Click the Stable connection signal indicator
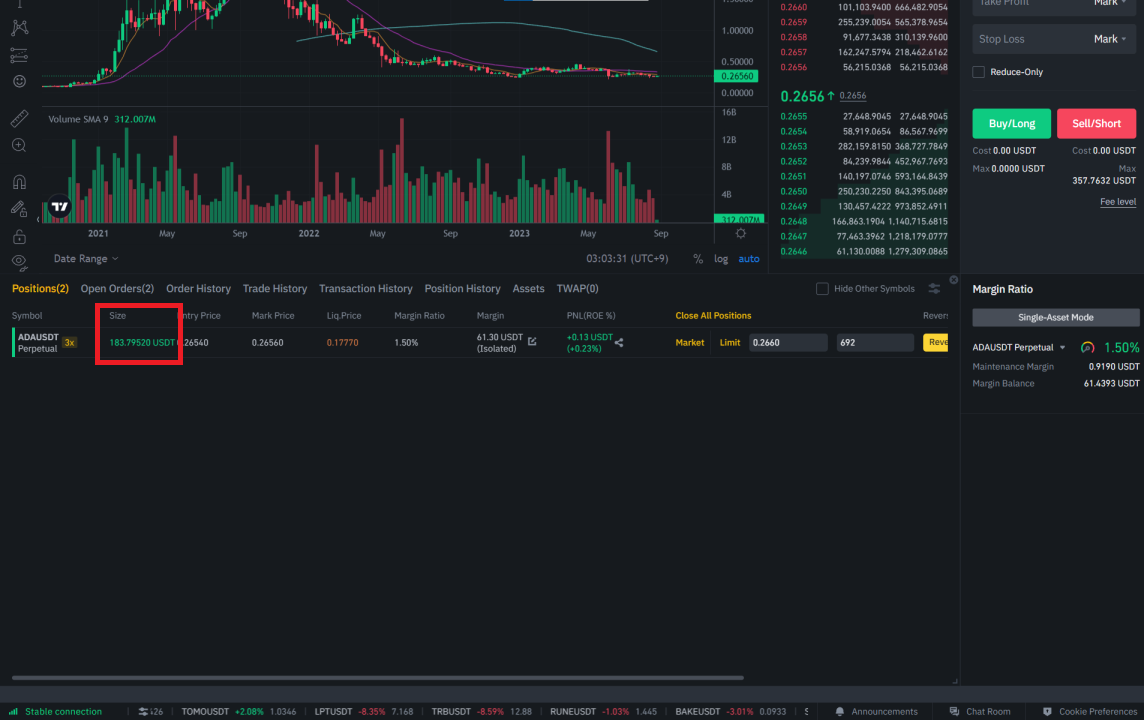 tap(56, 711)
